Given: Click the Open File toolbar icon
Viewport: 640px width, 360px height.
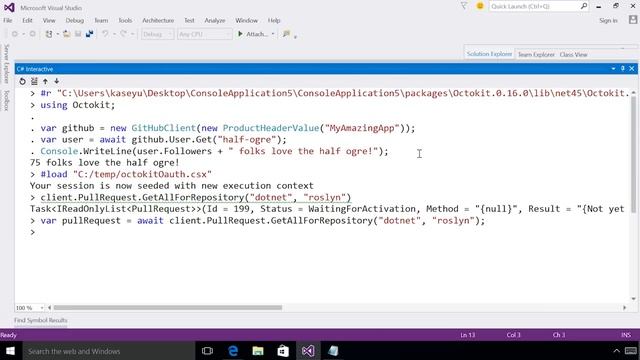Looking at the screenshot, I should (67, 34).
